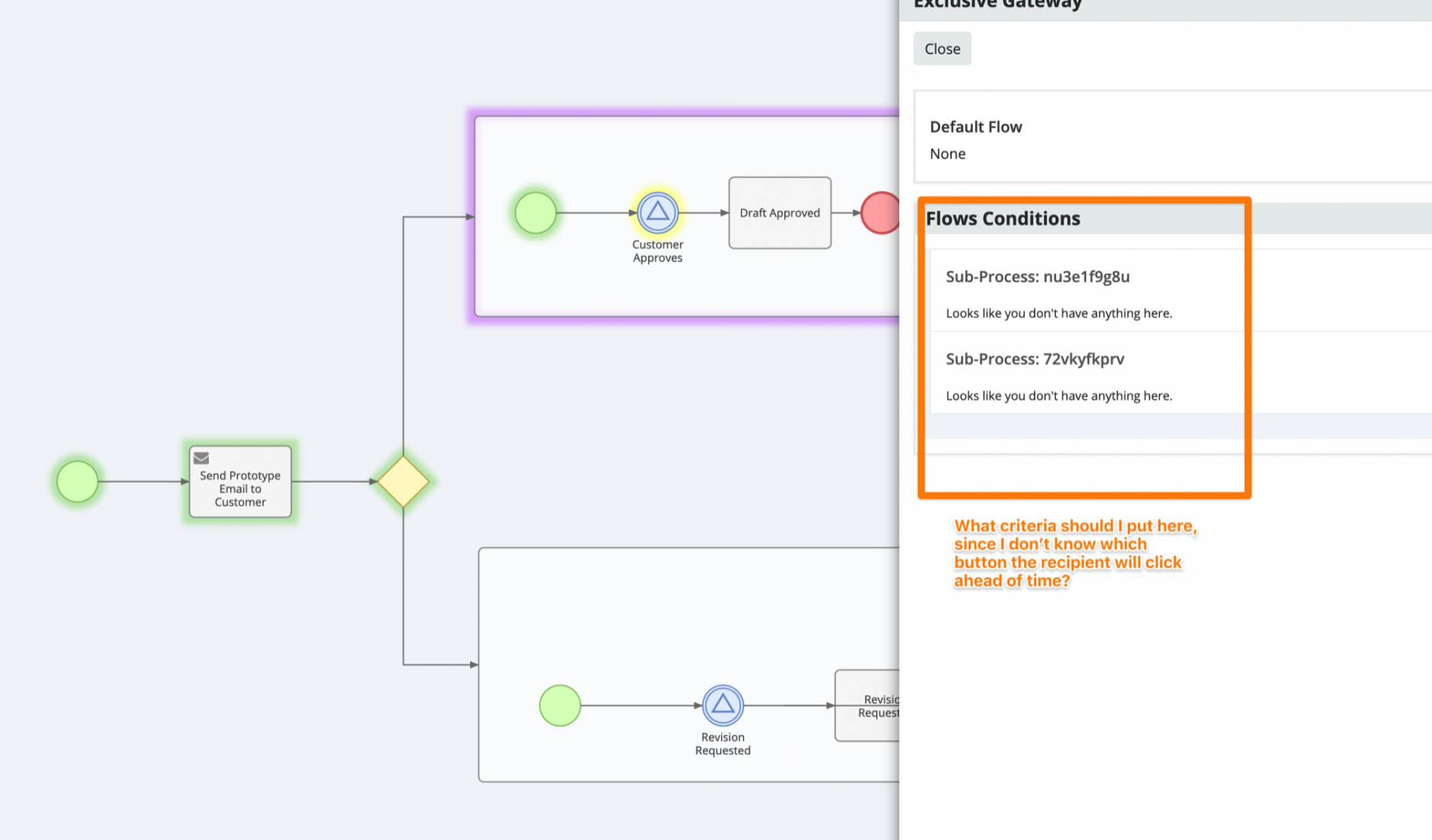The height and width of the screenshot is (840, 1432).
Task: Click the envelope icon on the send task
Action: (x=201, y=458)
